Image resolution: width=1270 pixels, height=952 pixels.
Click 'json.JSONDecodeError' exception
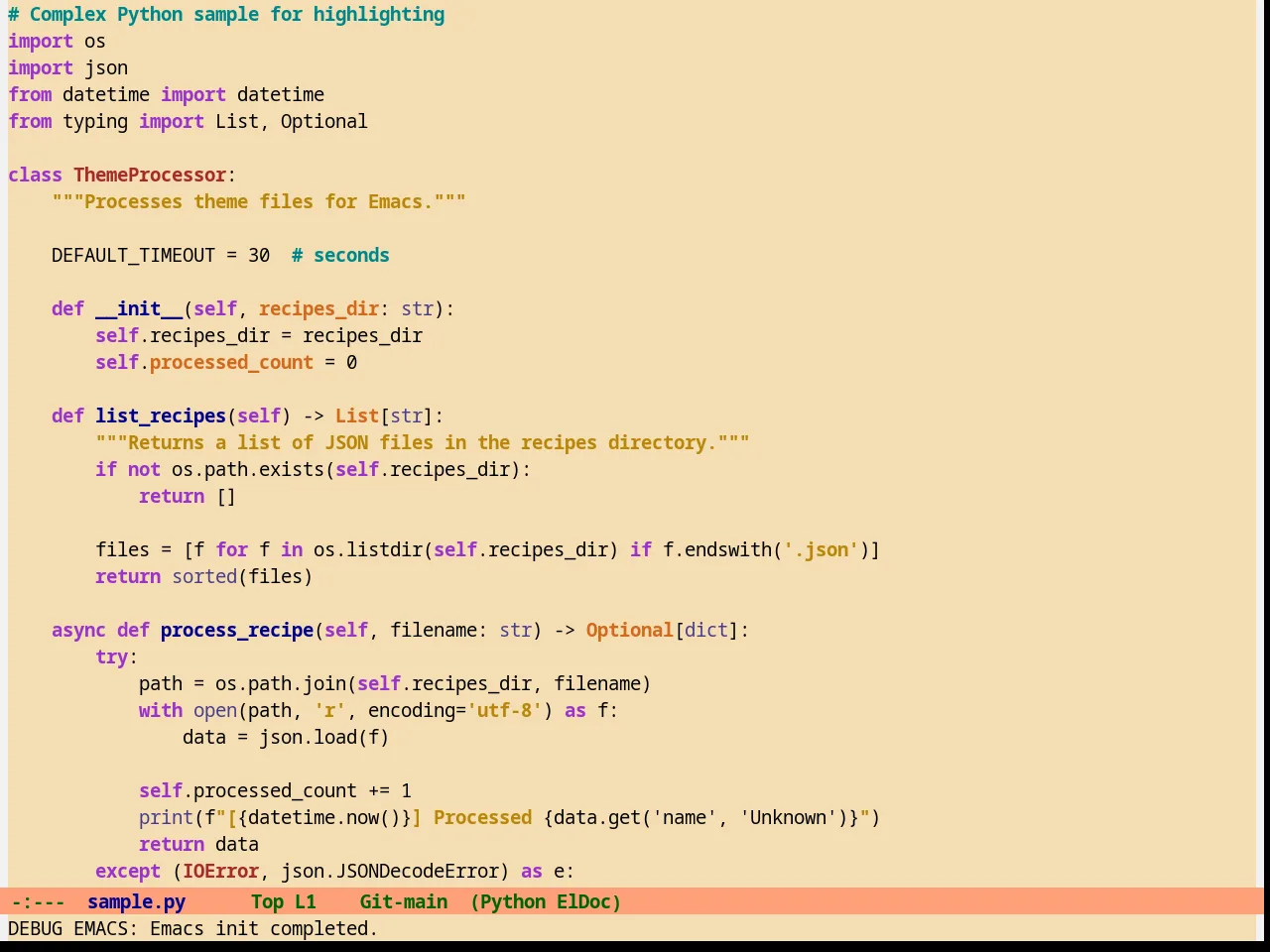click(x=390, y=871)
